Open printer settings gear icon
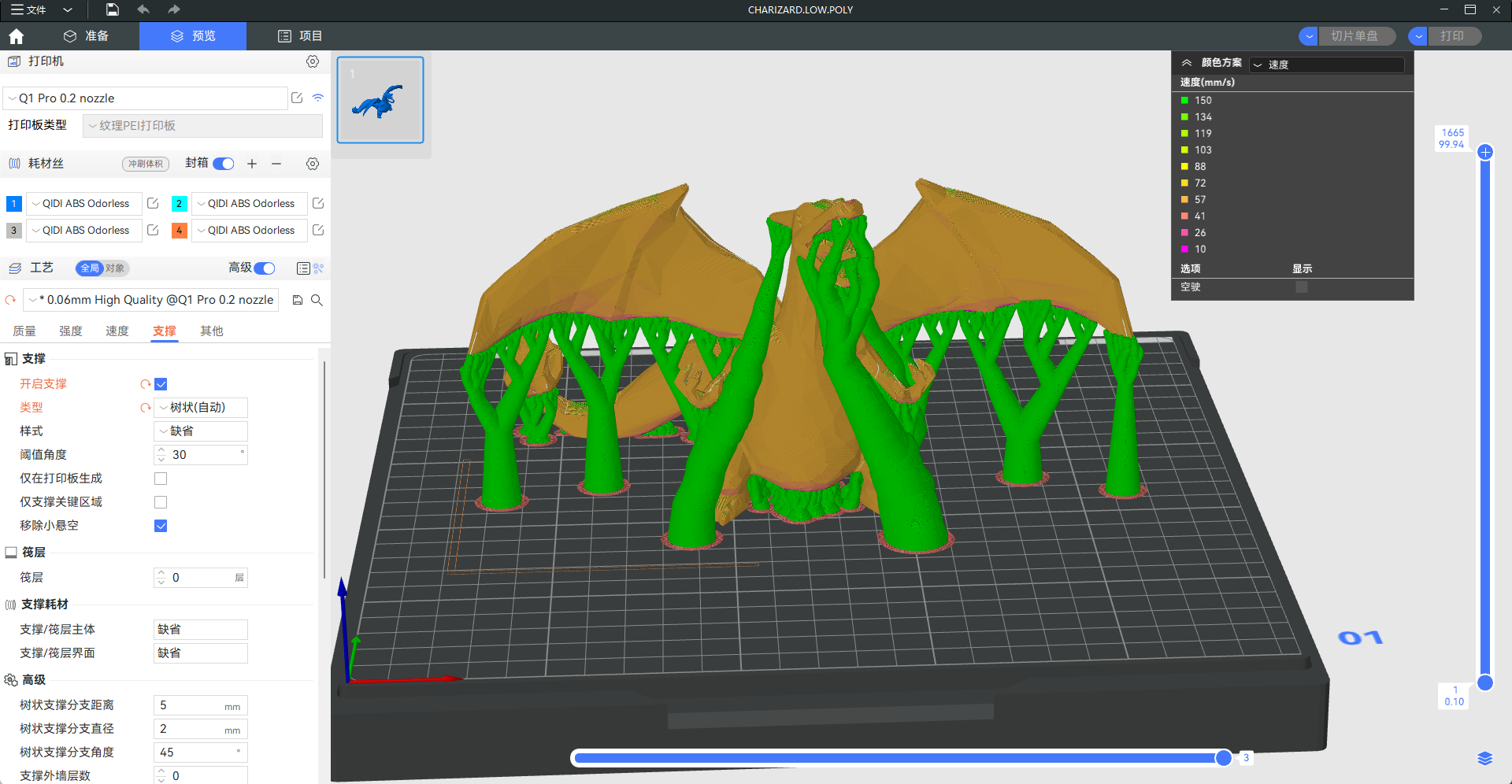The height and width of the screenshot is (784, 1512). point(313,61)
